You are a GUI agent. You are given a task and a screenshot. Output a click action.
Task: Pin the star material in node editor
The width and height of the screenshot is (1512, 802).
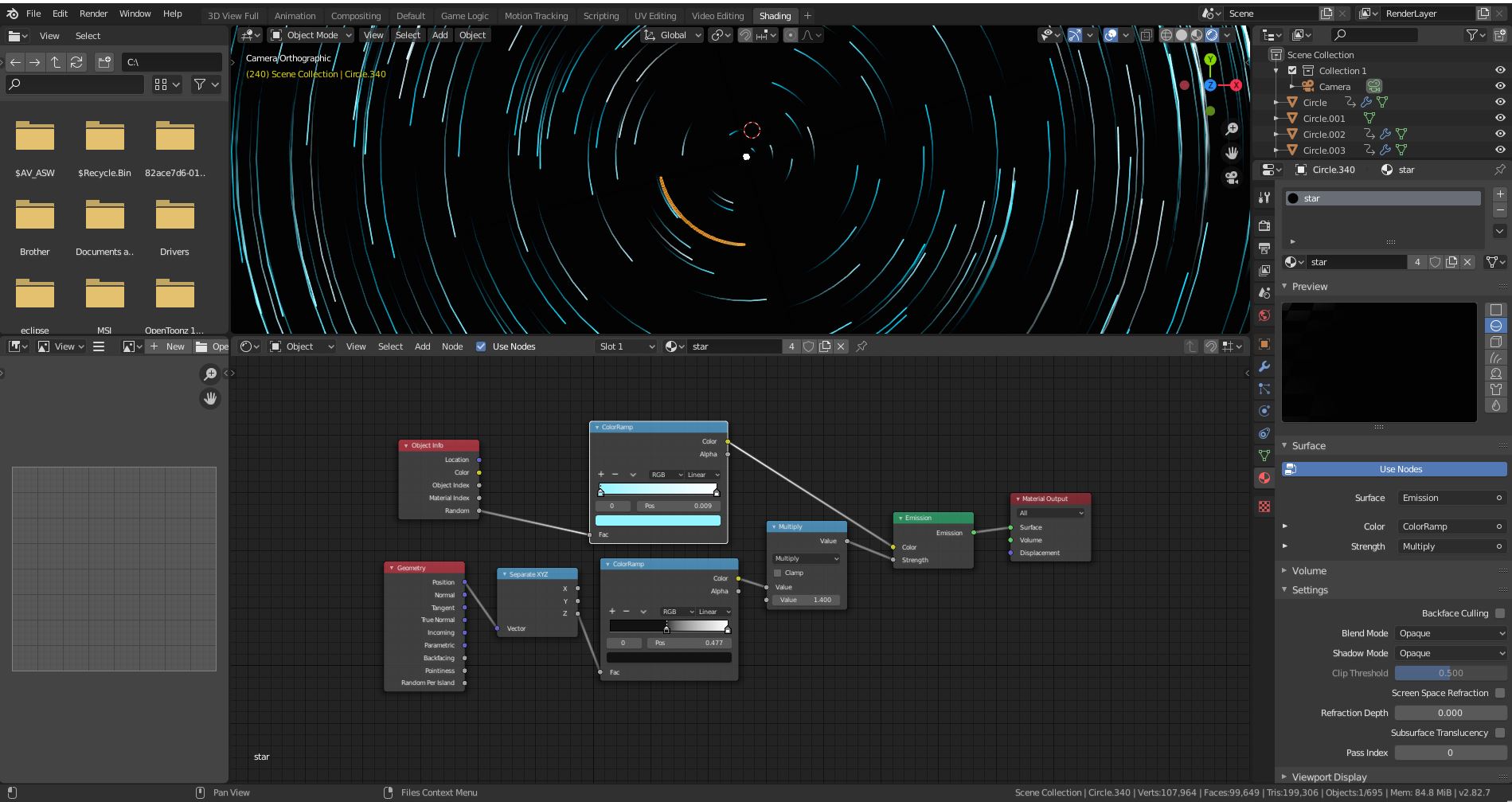[x=861, y=346]
